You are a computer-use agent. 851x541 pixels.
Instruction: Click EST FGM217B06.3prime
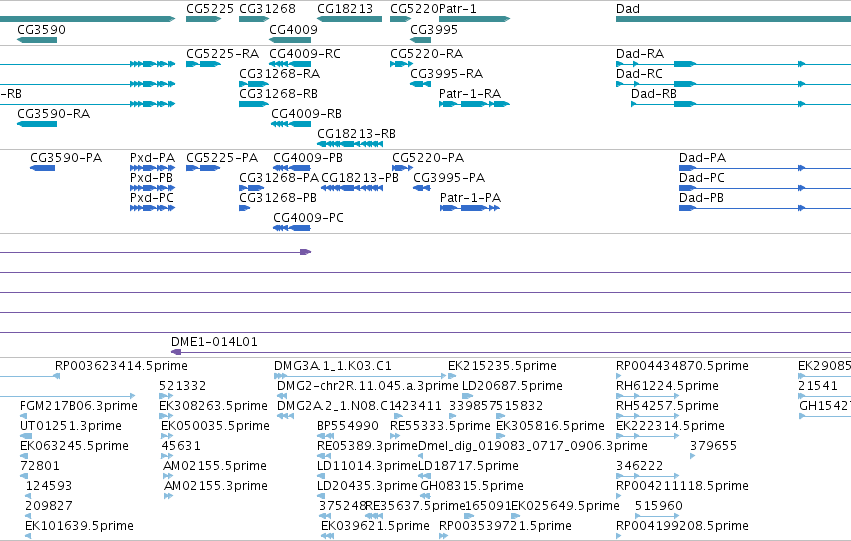tap(23, 416)
